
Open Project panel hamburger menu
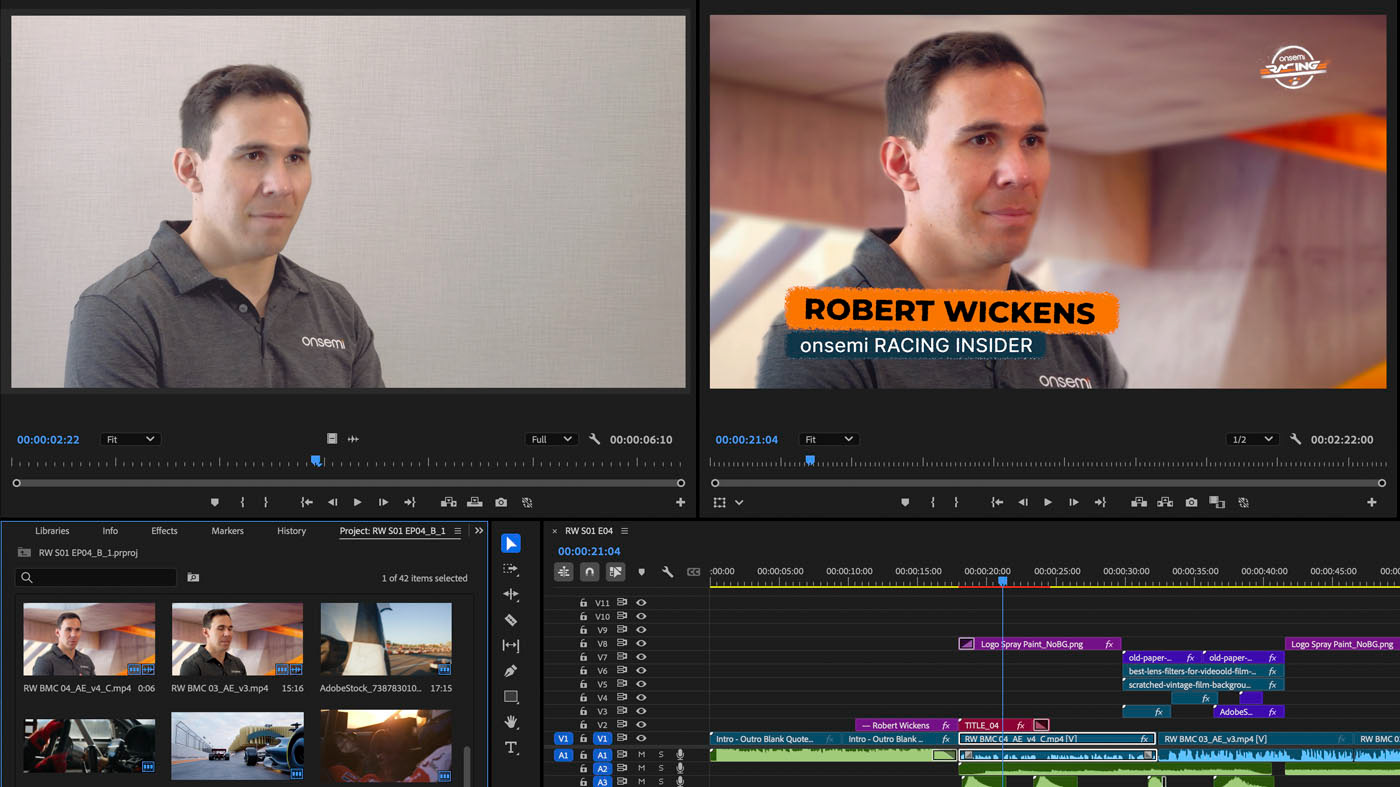click(x=458, y=531)
